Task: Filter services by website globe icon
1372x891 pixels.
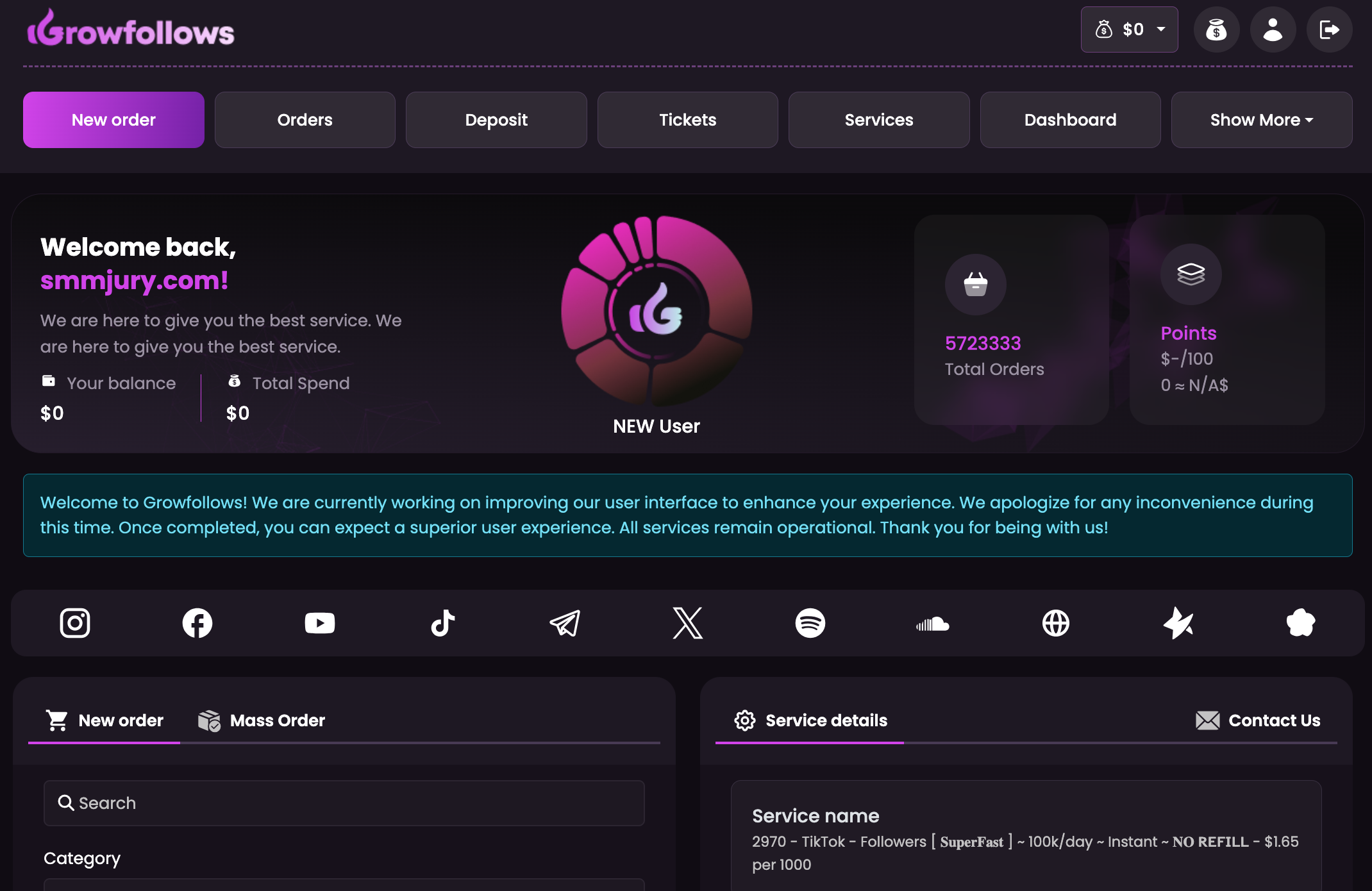Action: [x=1056, y=623]
